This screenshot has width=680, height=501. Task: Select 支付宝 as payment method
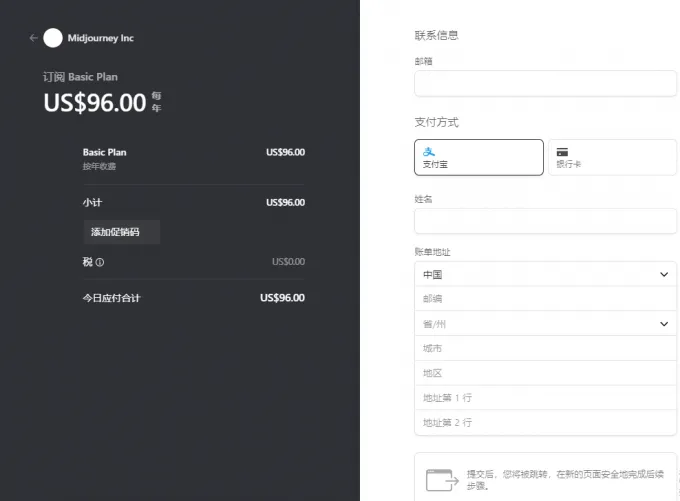click(479, 157)
